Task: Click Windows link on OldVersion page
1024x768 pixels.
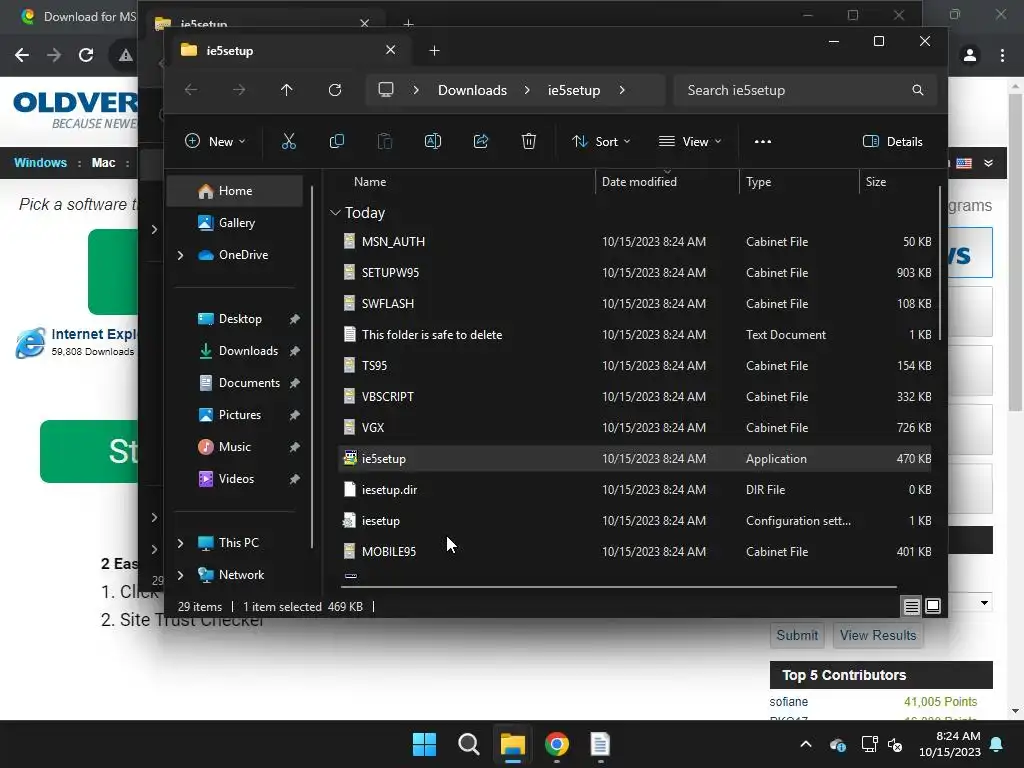Action: pyautogui.click(x=40, y=163)
